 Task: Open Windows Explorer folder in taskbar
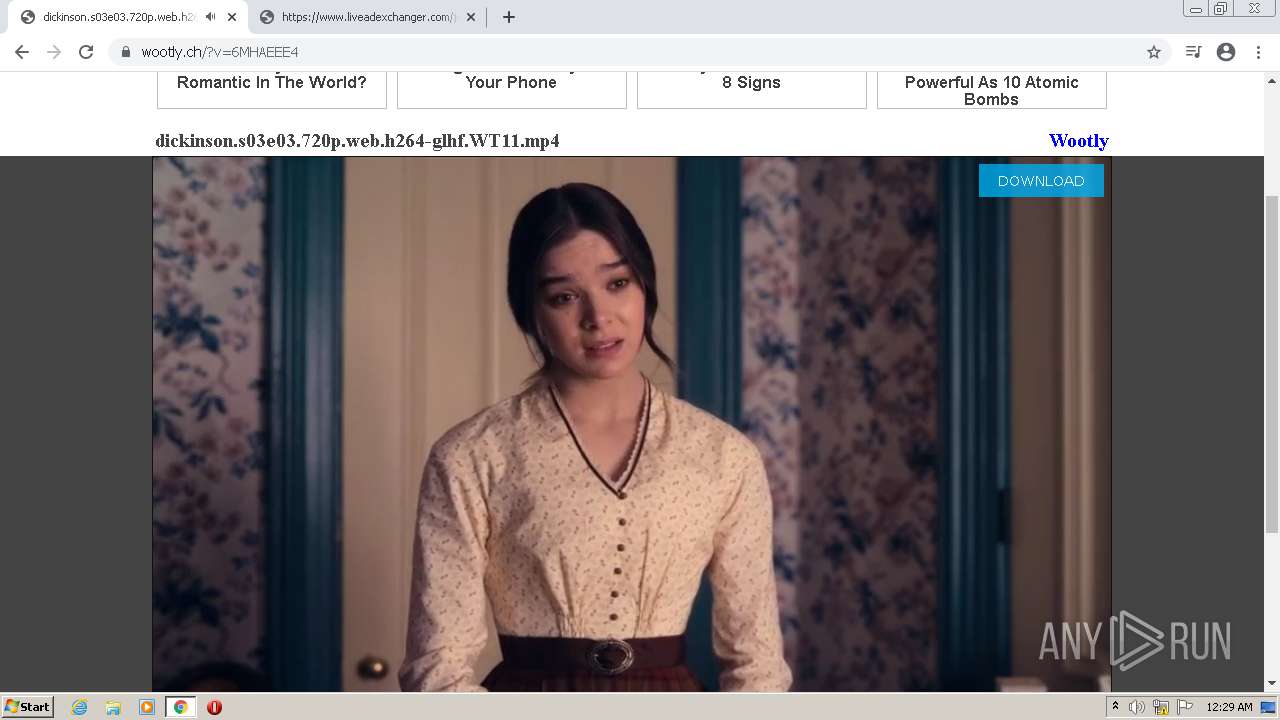[113, 707]
